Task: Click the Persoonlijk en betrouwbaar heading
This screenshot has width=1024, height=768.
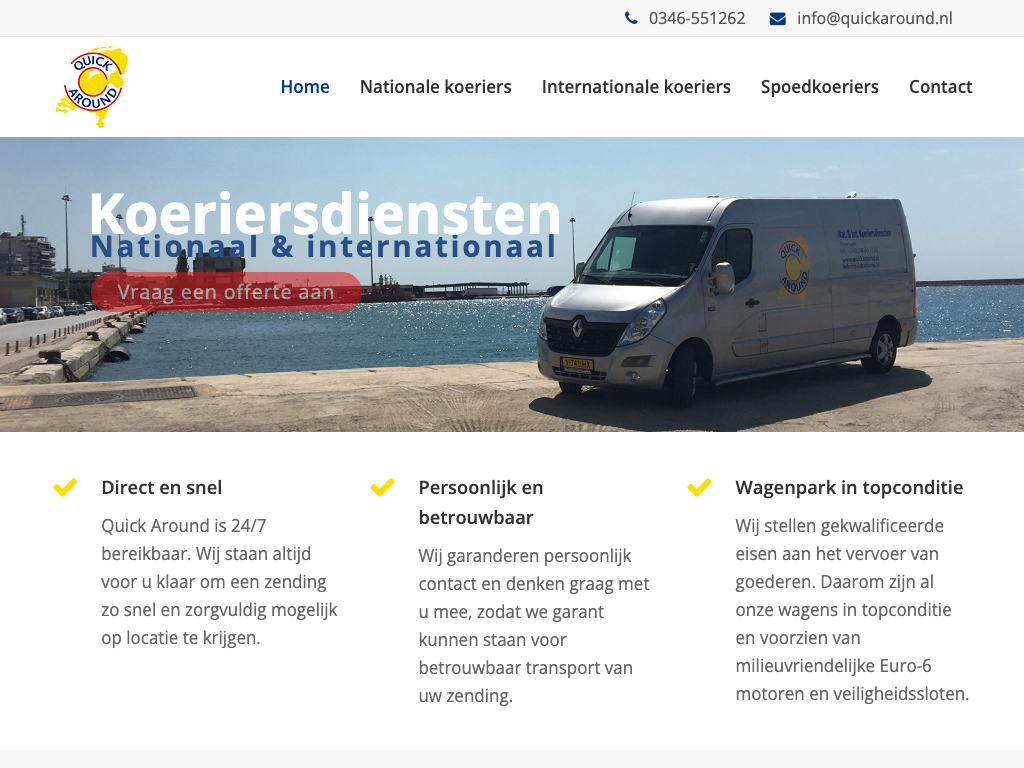Action: 481,502
